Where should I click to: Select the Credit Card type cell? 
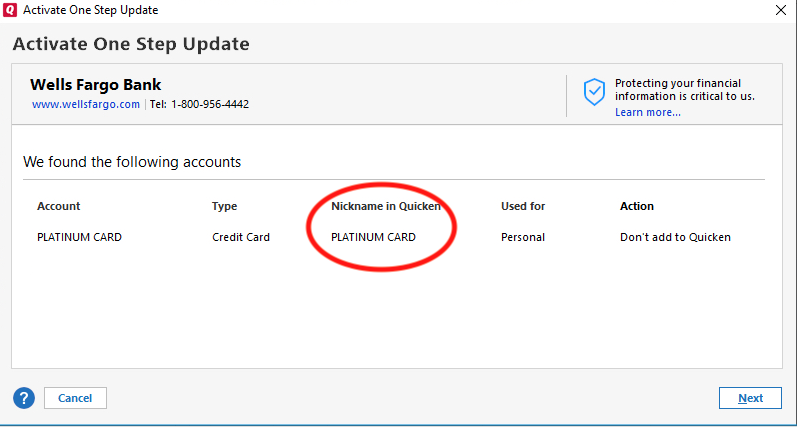pos(240,237)
